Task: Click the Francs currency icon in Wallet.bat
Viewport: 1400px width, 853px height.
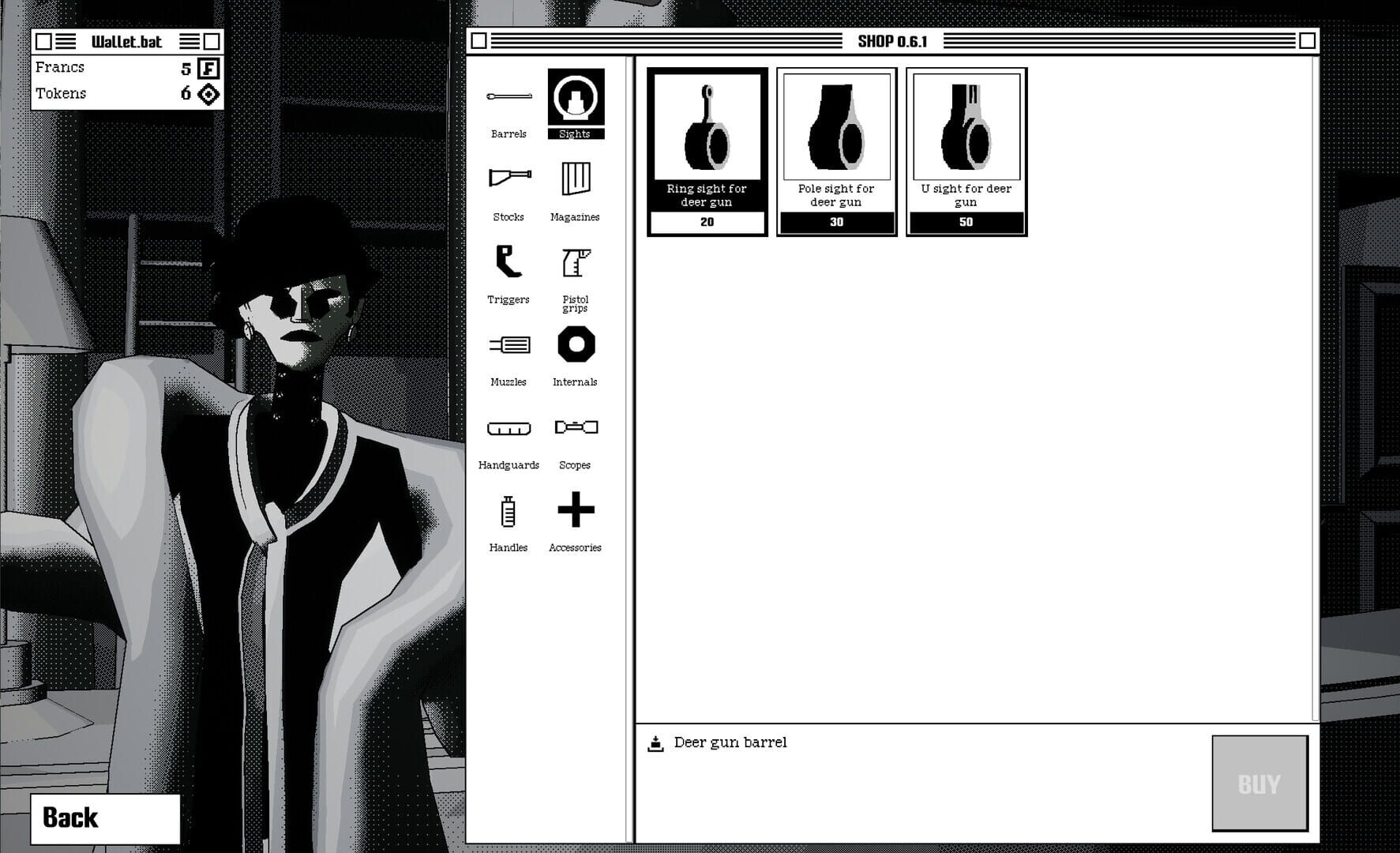Action: [x=208, y=67]
